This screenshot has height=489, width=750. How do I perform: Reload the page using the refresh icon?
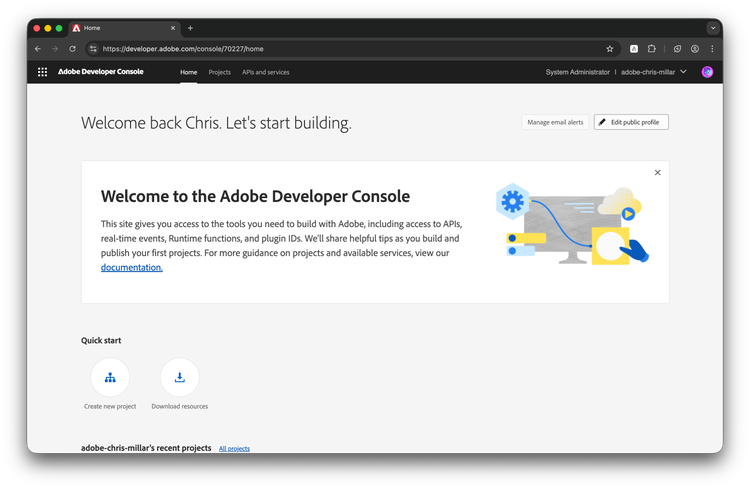click(x=72, y=48)
